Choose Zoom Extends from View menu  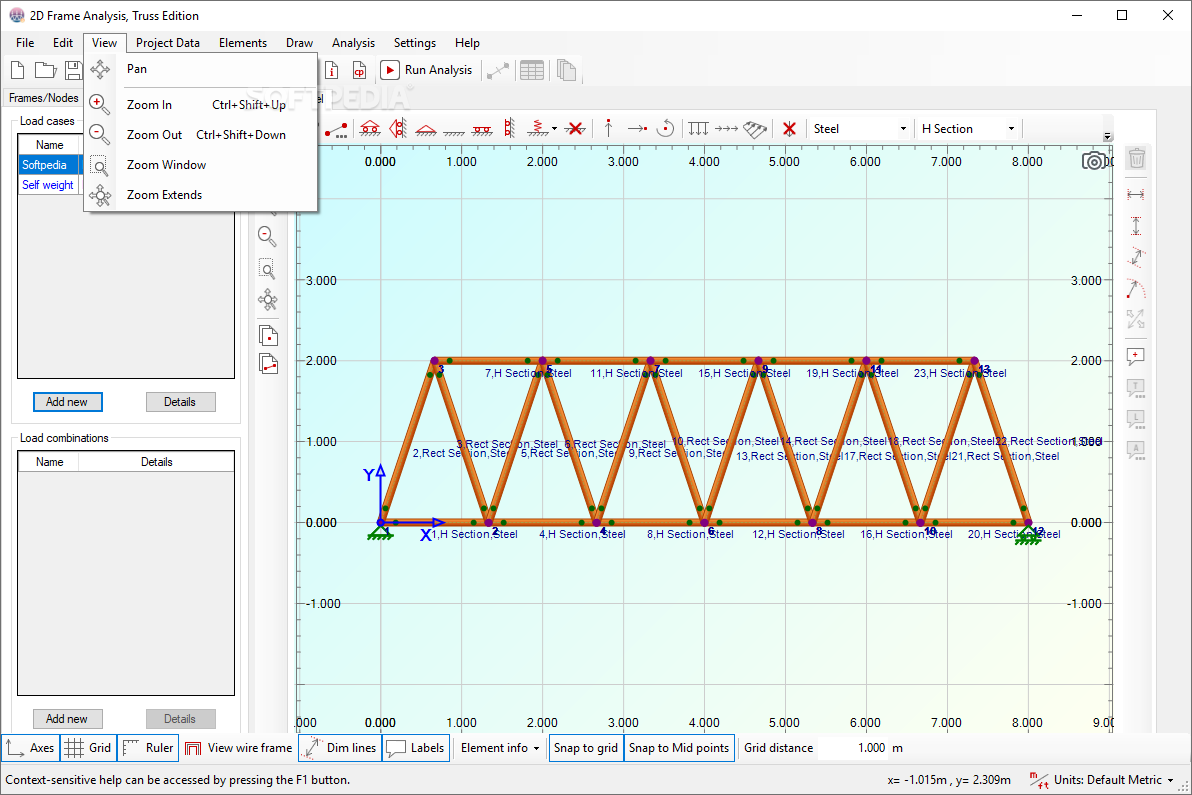coord(201,195)
